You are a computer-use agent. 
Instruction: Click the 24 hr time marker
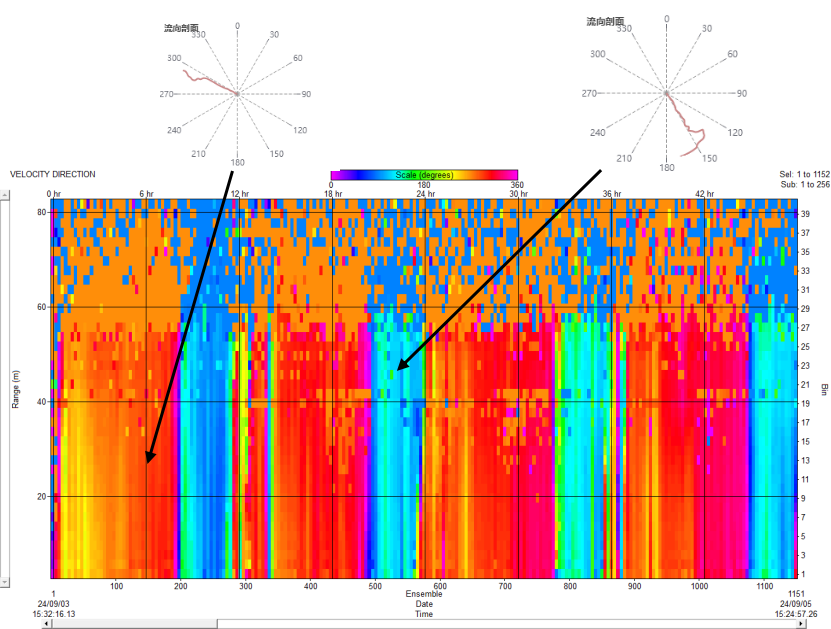pos(426,193)
